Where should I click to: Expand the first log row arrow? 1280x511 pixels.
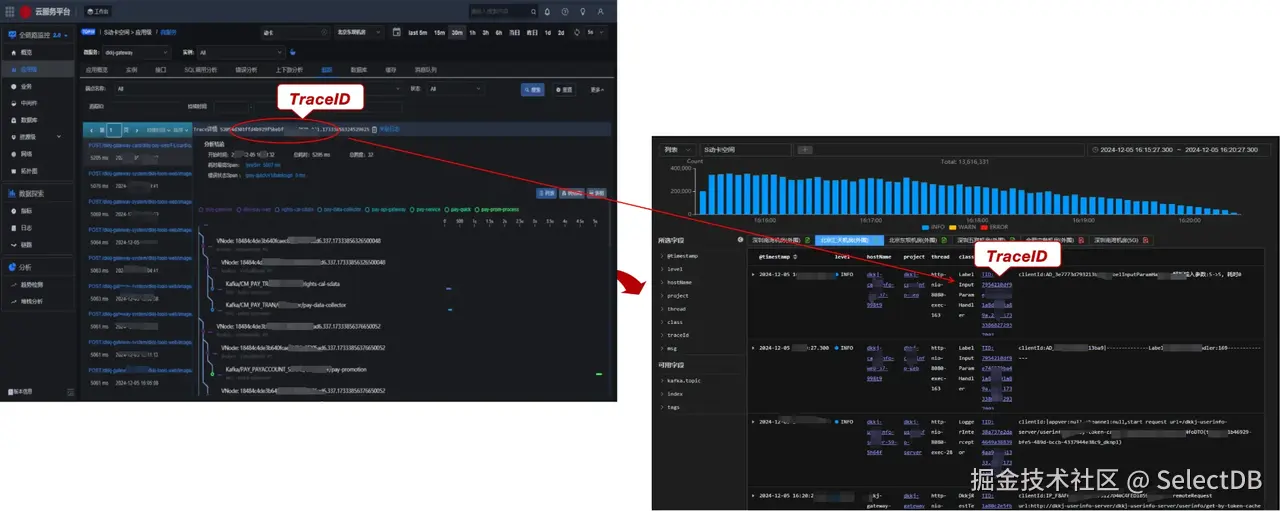pyautogui.click(x=754, y=273)
